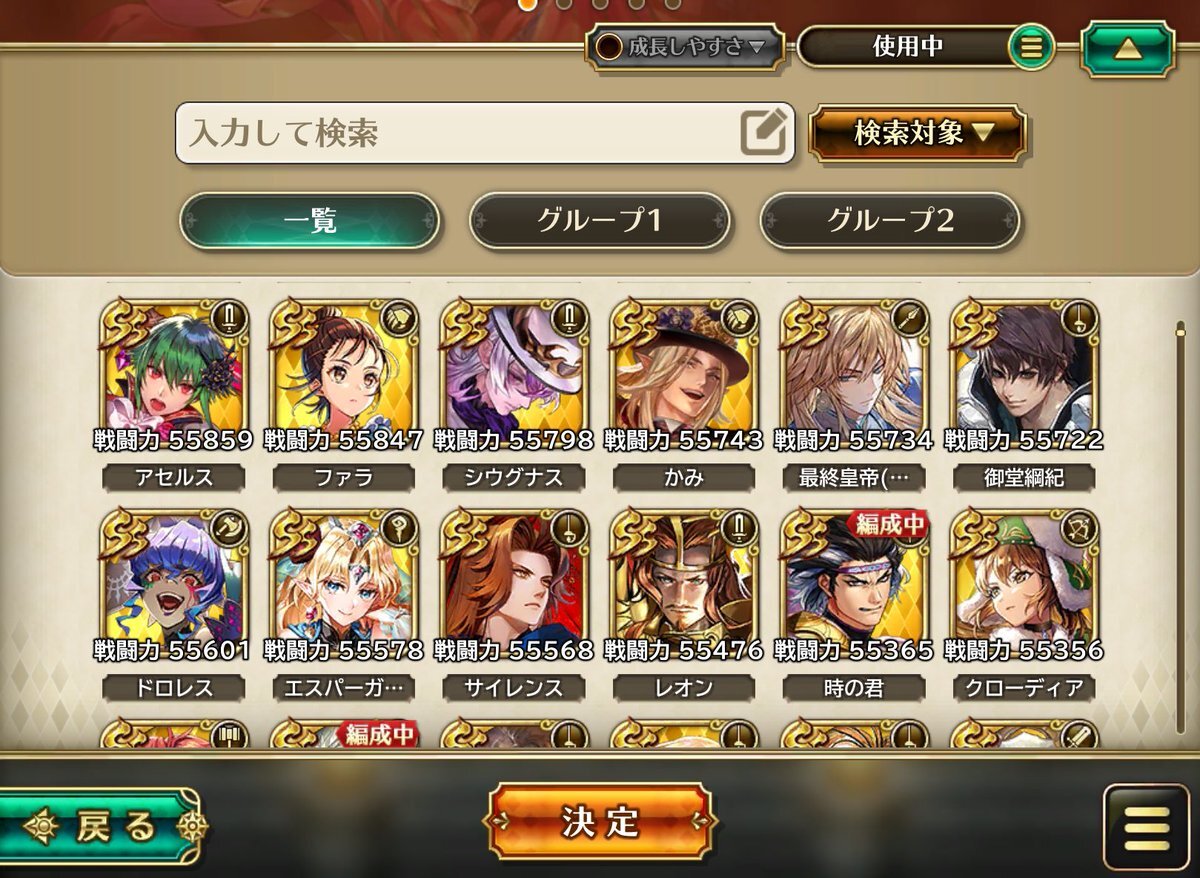Viewport: 1200px width, 878px height.
Task: Open the 成長しやすさ sort dropdown
Action: pos(685,46)
